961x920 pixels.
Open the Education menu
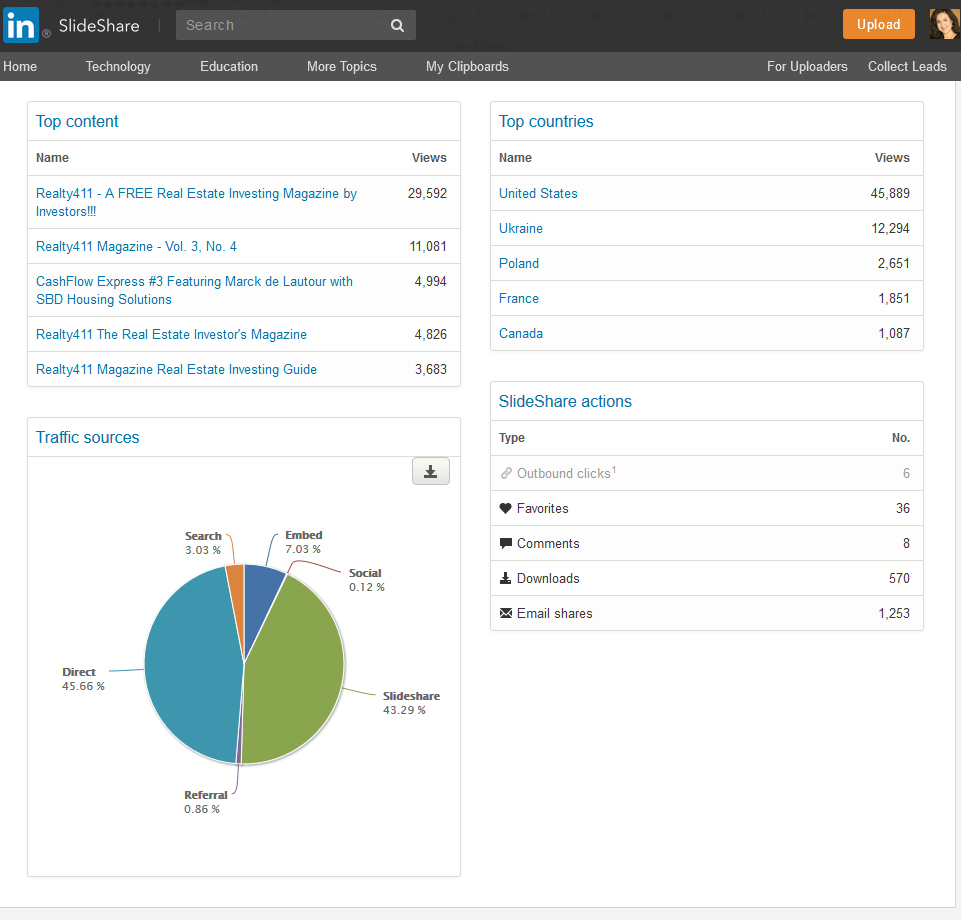(x=229, y=66)
